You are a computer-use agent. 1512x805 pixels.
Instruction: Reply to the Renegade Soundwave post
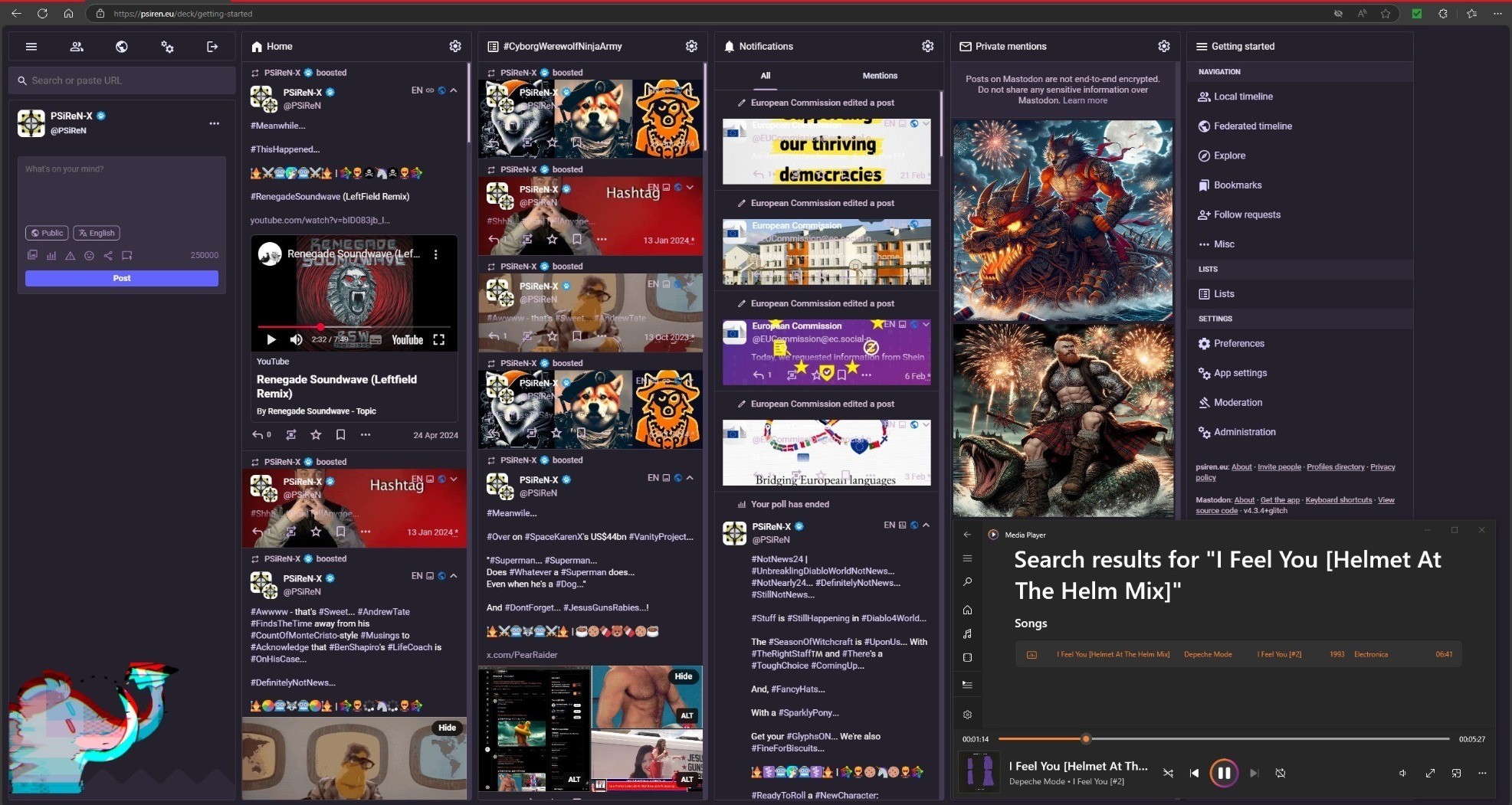(x=258, y=434)
